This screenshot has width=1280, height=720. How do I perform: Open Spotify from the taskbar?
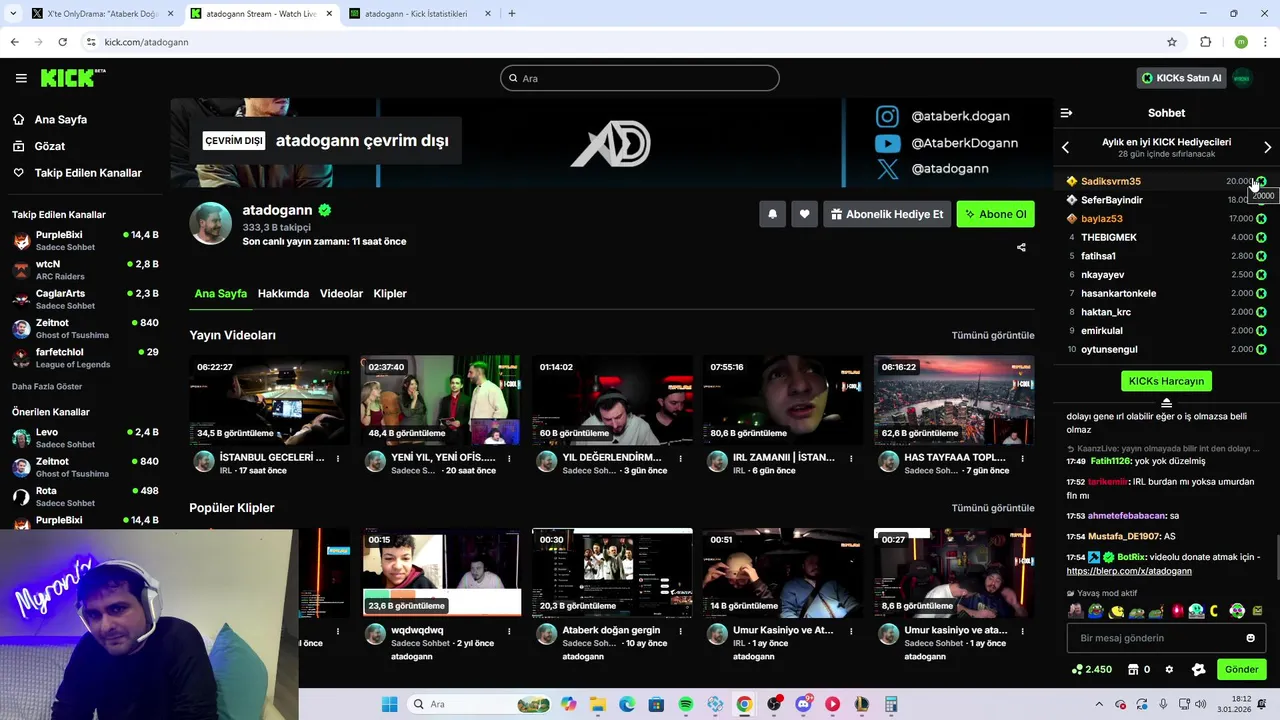click(686, 704)
